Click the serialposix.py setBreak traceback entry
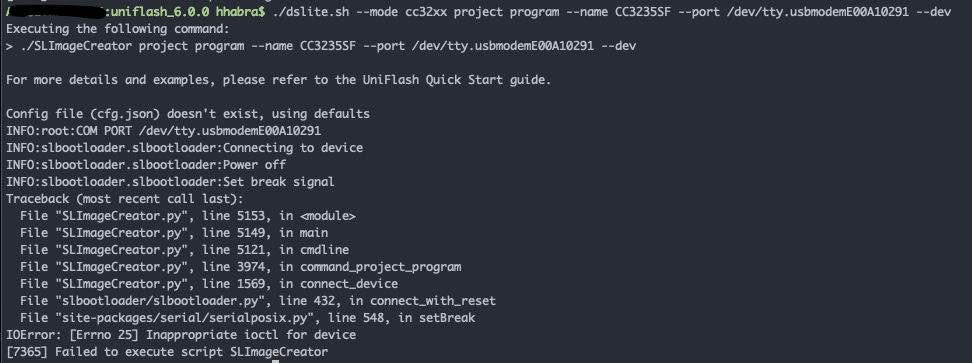972x363 pixels. 247,318
